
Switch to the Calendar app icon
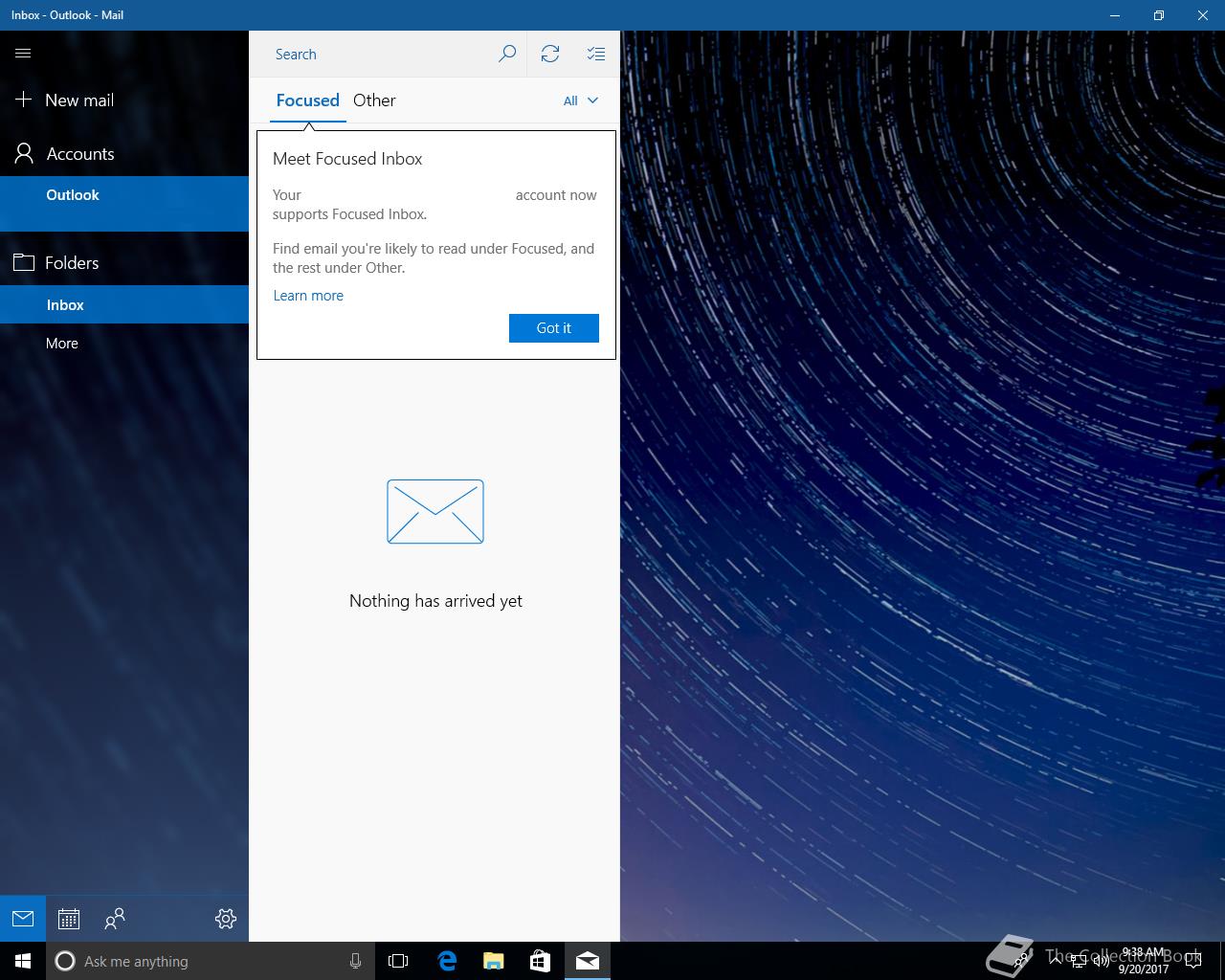(69, 919)
